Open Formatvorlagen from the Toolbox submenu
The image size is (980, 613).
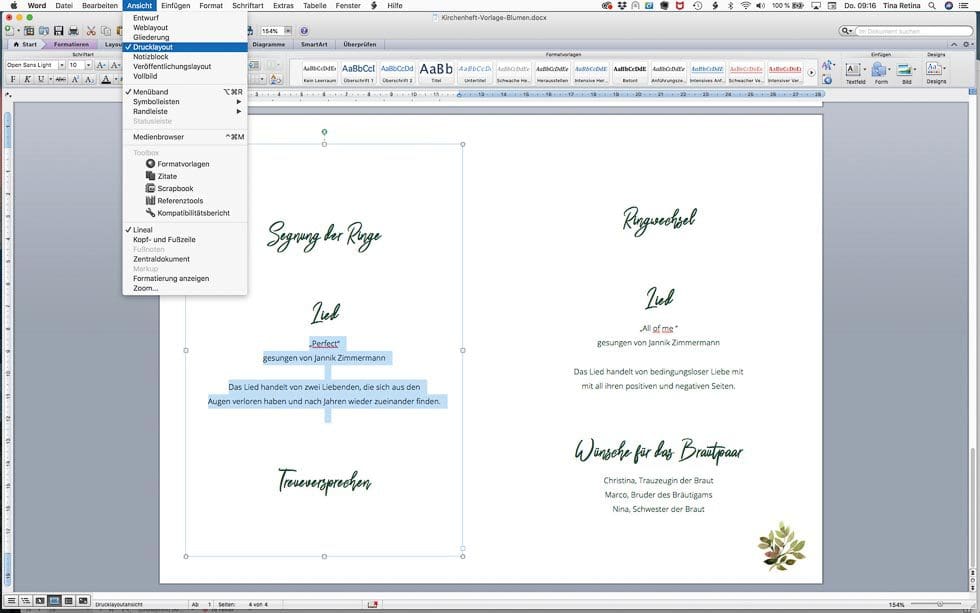pyautogui.click(x=183, y=163)
